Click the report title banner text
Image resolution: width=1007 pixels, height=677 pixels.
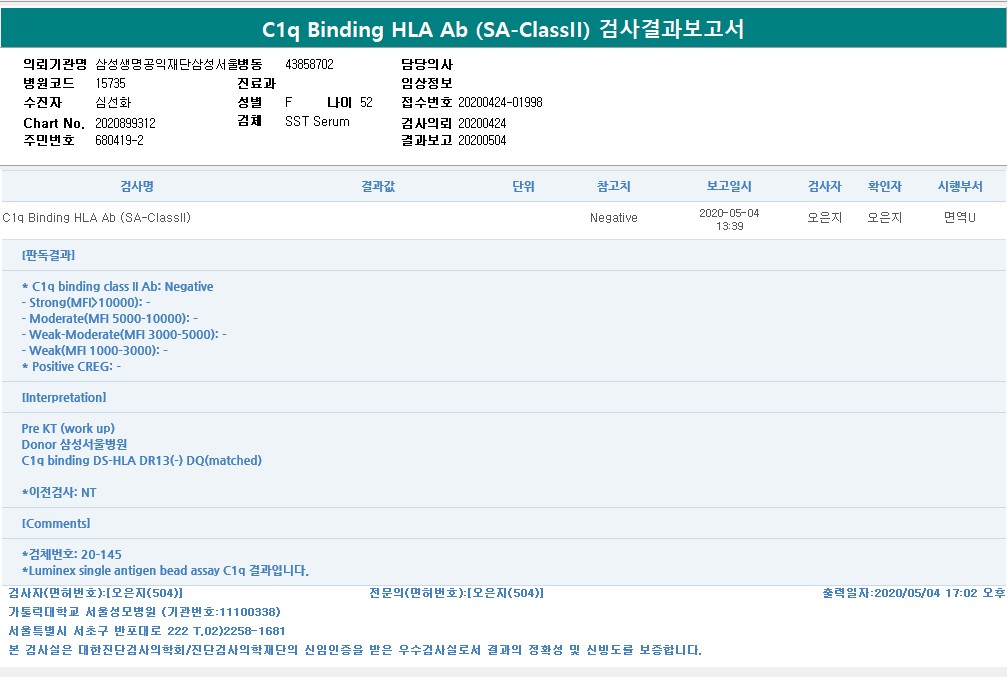pos(503,30)
